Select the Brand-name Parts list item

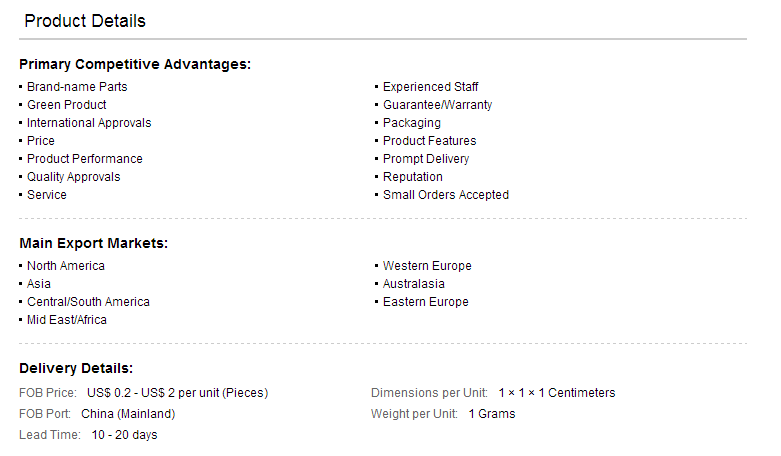click(77, 87)
